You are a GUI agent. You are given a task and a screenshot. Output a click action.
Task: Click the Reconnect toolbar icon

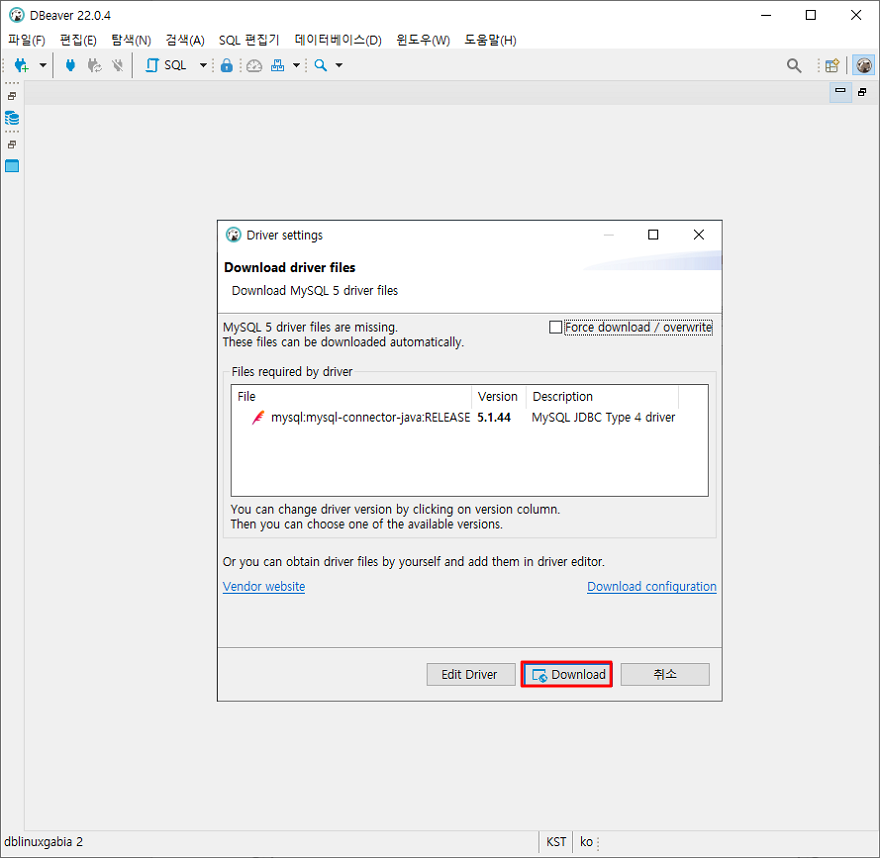click(x=94, y=66)
